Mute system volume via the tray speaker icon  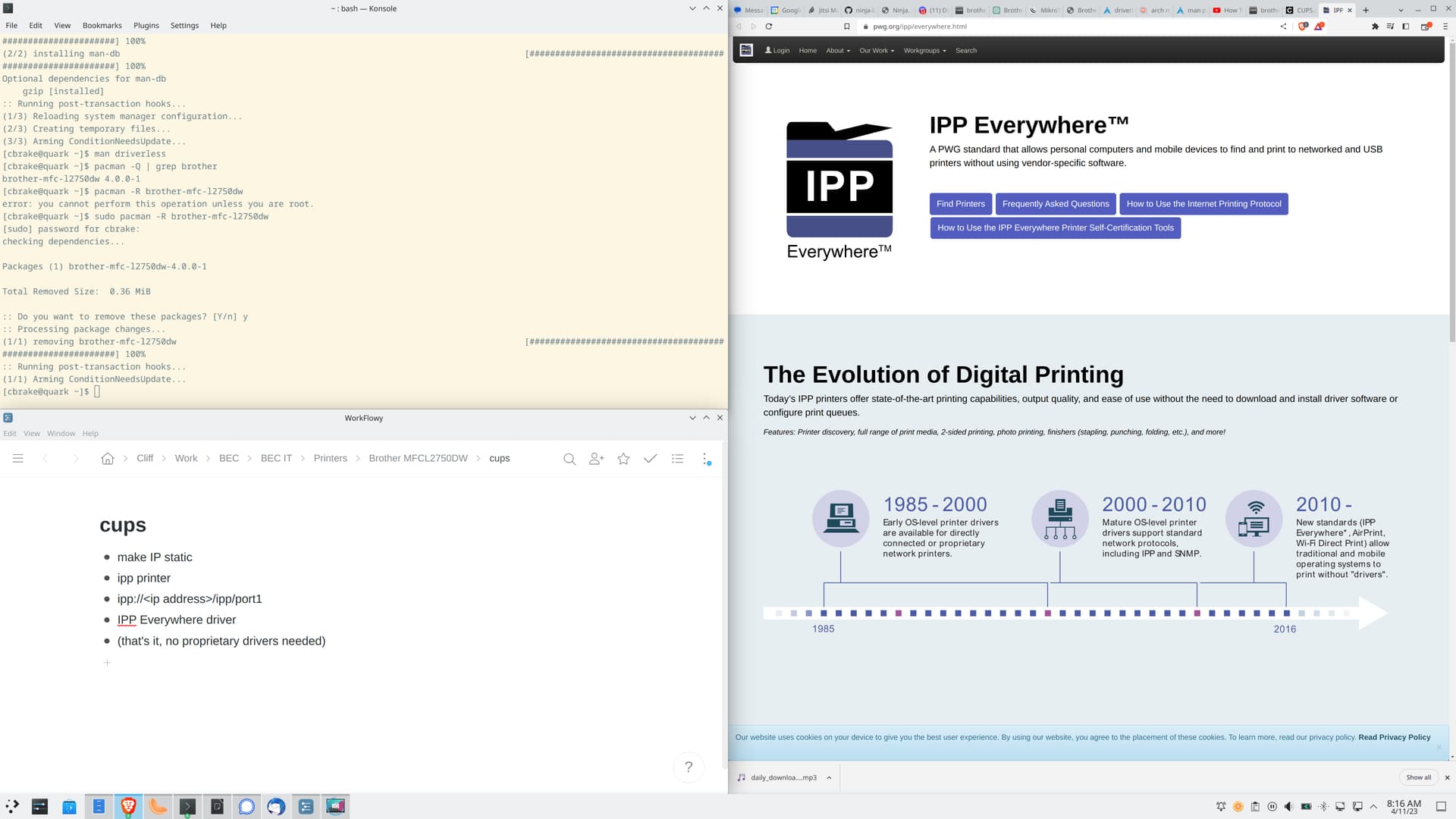click(x=1288, y=806)
